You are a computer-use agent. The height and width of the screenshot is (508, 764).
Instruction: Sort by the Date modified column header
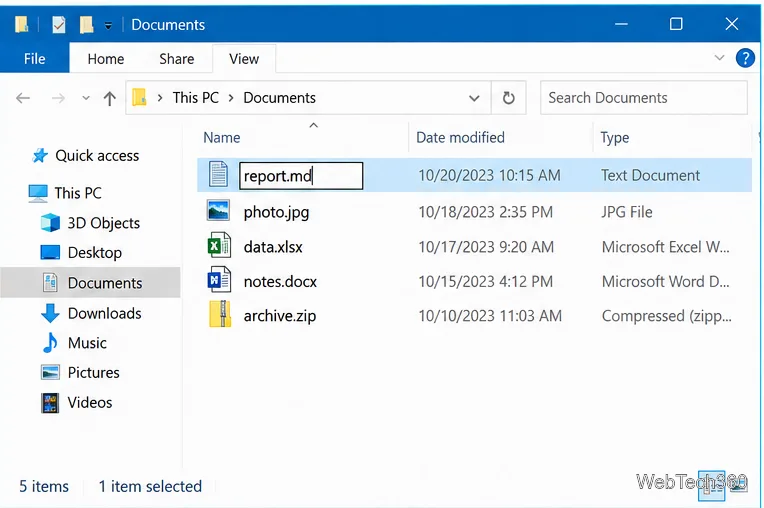coord(460,138)
